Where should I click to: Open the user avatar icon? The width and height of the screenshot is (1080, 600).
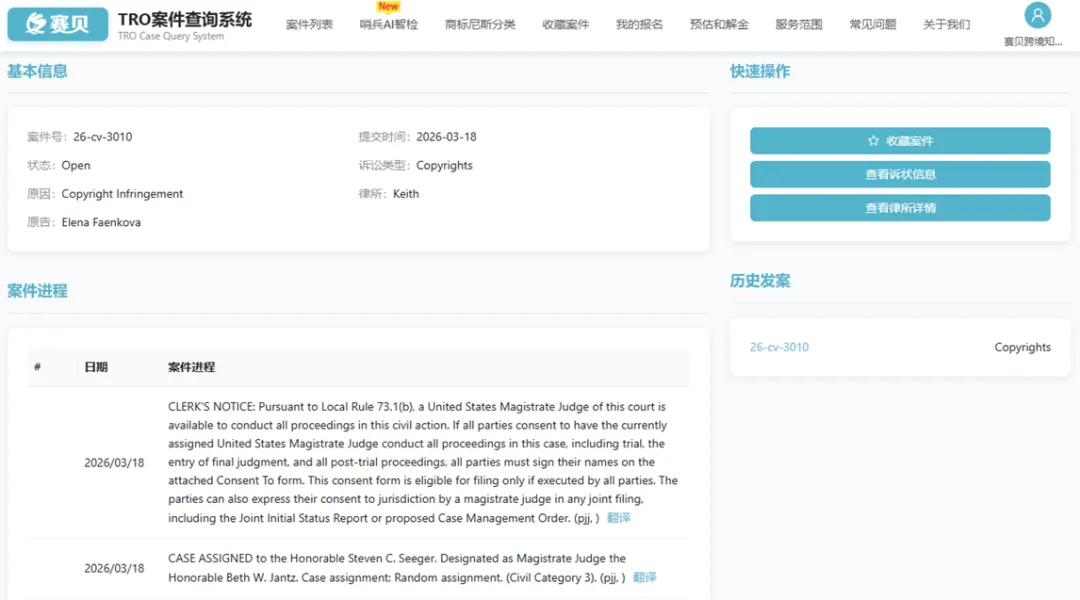coord(1037,15)
